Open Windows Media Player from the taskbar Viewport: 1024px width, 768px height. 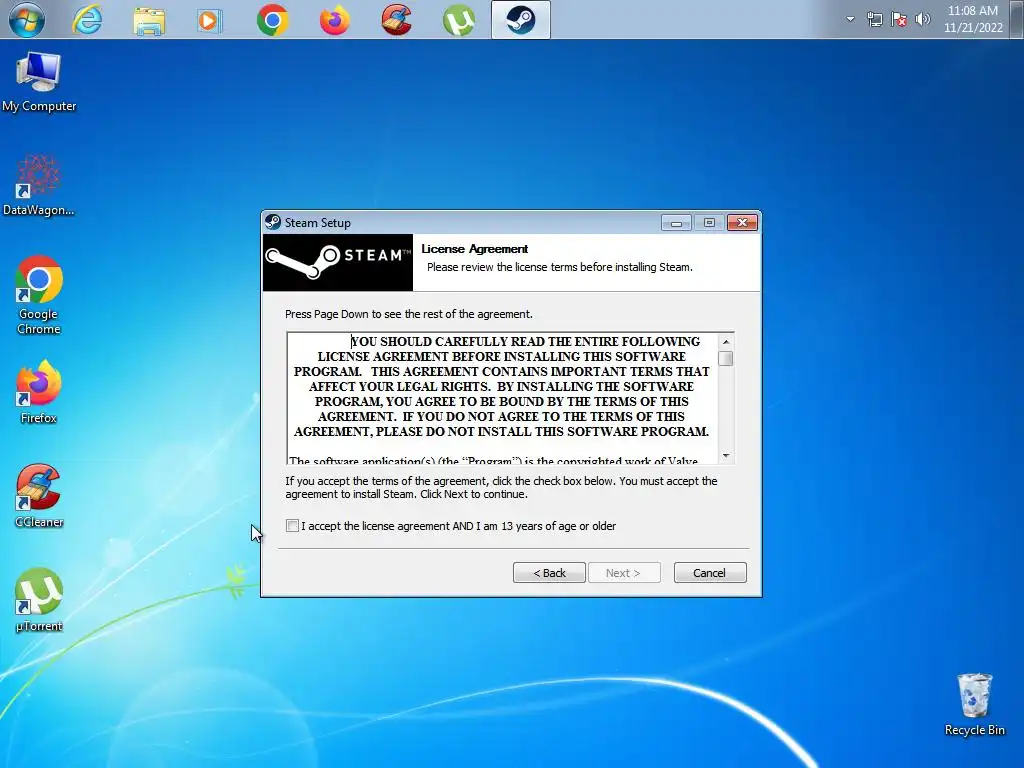pyautogui.click(x=210, y=21)
